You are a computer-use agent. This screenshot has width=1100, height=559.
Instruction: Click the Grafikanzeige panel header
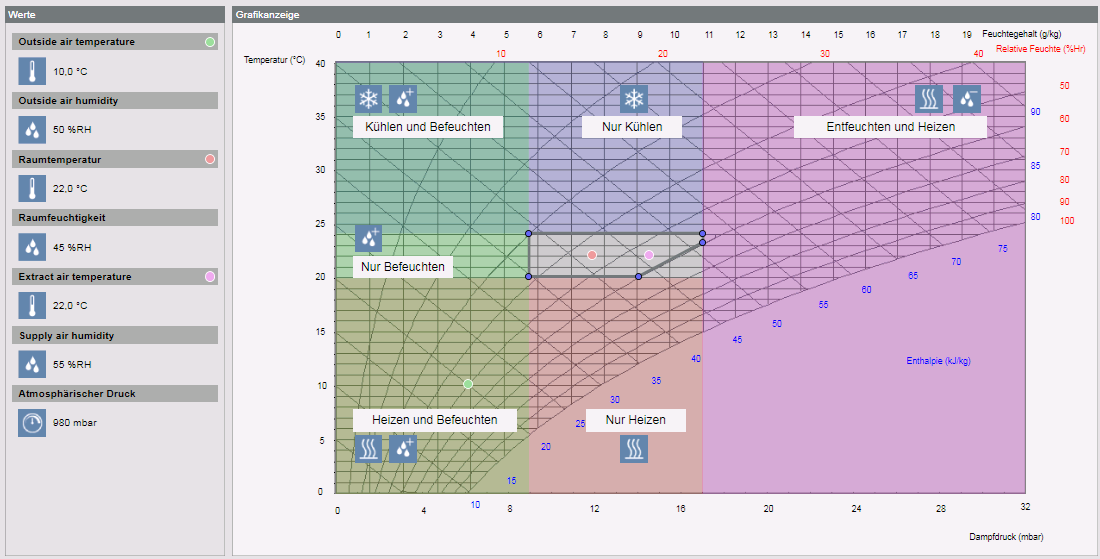664,14
